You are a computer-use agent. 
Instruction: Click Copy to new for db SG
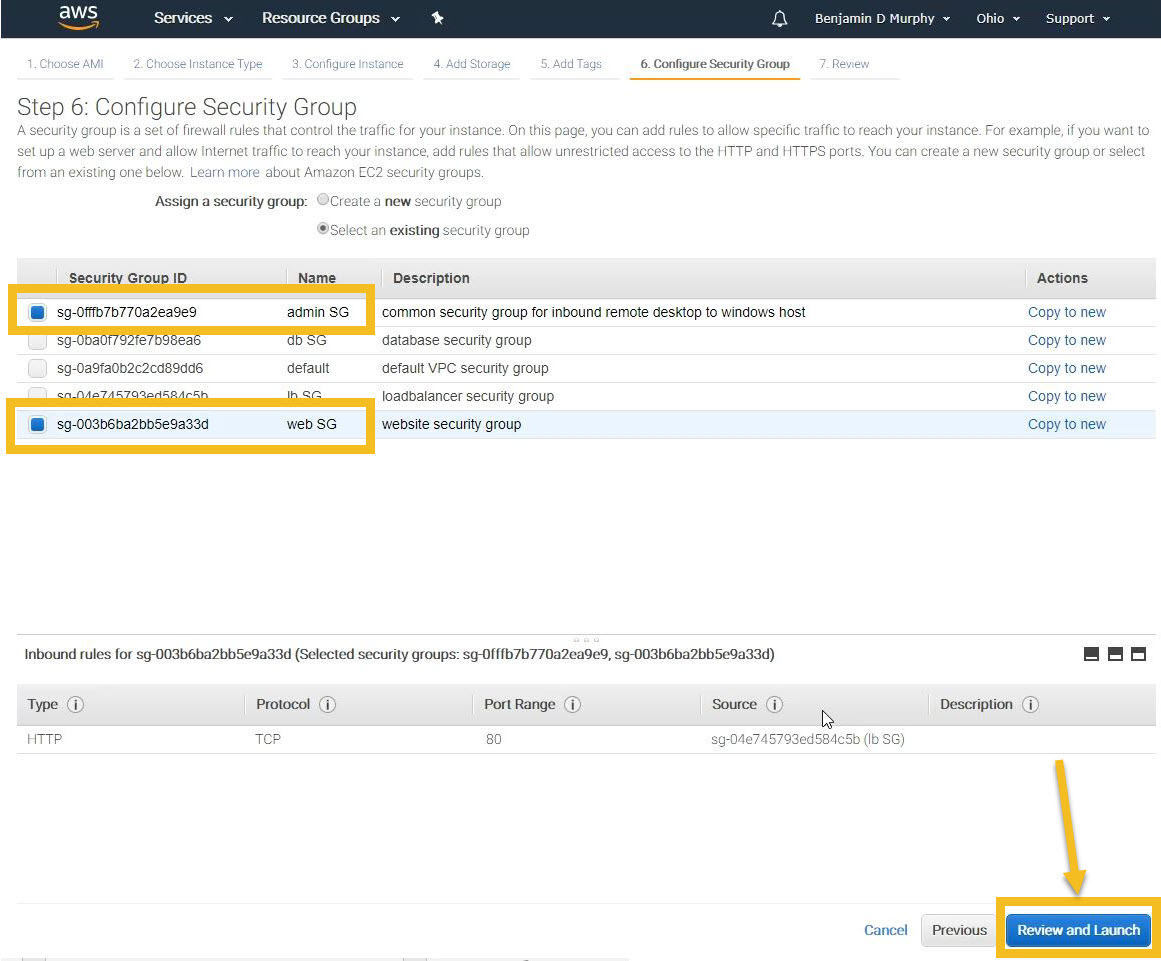click(1066, 341)
